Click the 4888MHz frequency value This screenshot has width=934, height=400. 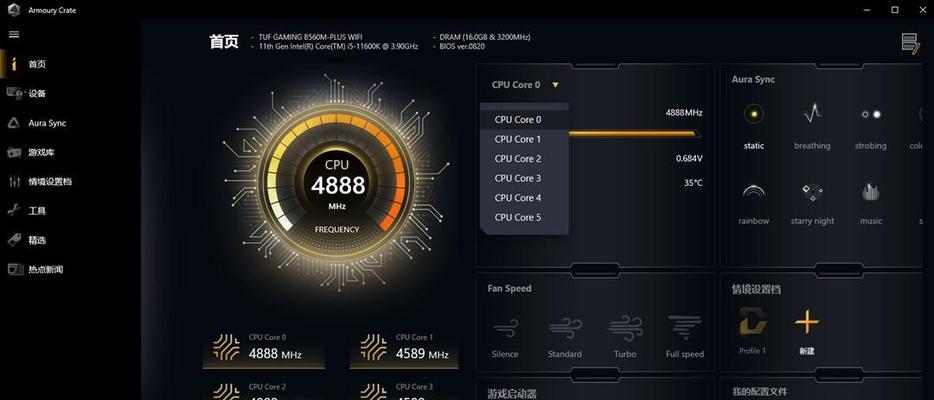click(684, 112)
